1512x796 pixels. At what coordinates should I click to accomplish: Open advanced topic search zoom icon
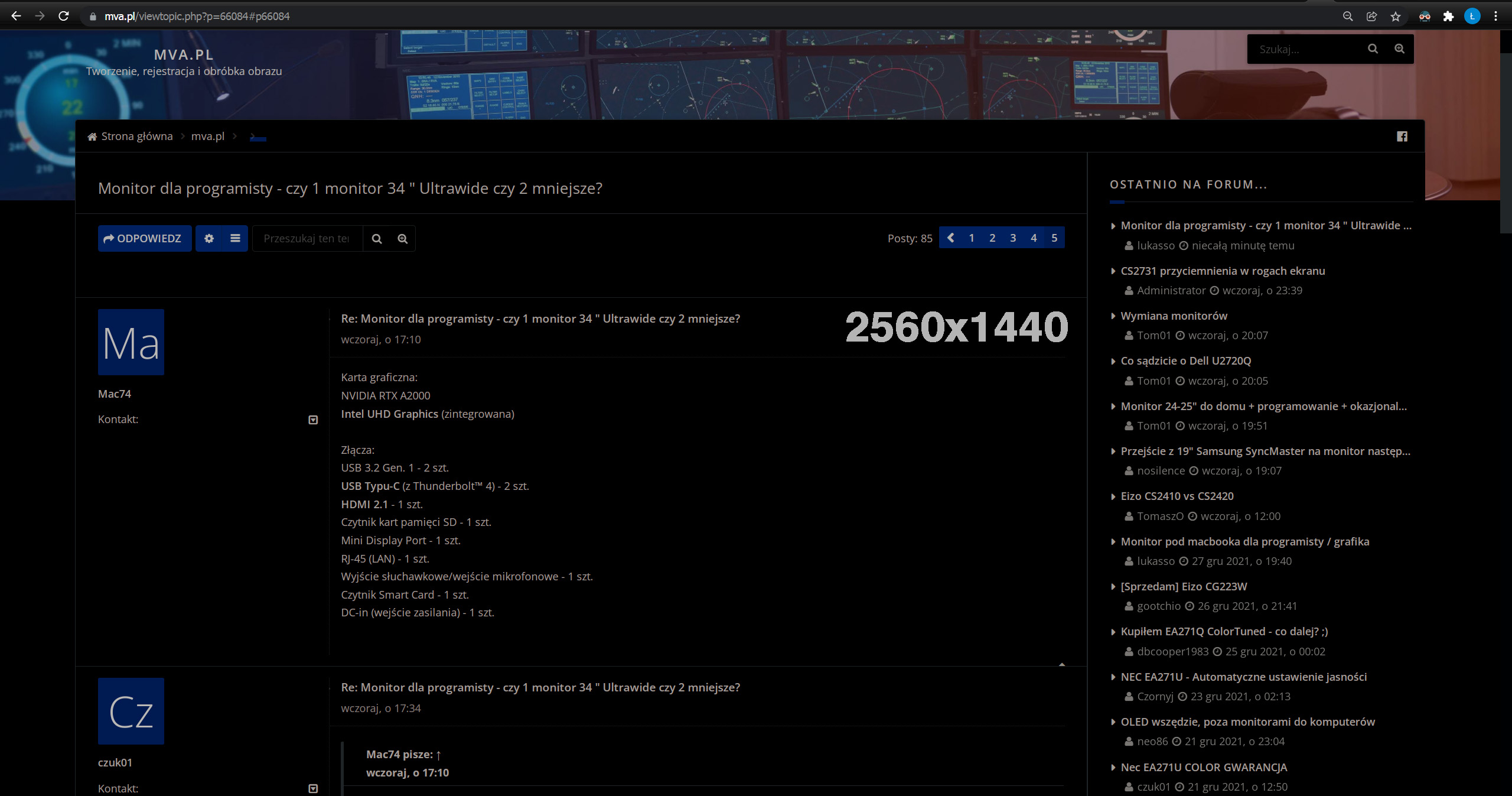pos(402,239)
